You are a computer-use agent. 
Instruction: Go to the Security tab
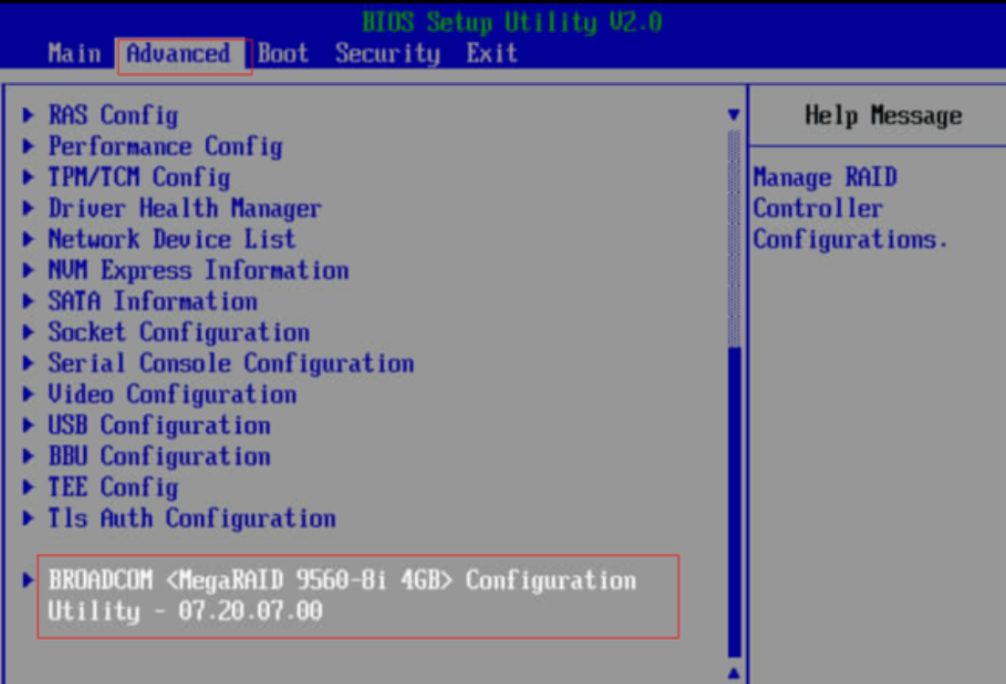pyautogui.click(x=388, y=54)
